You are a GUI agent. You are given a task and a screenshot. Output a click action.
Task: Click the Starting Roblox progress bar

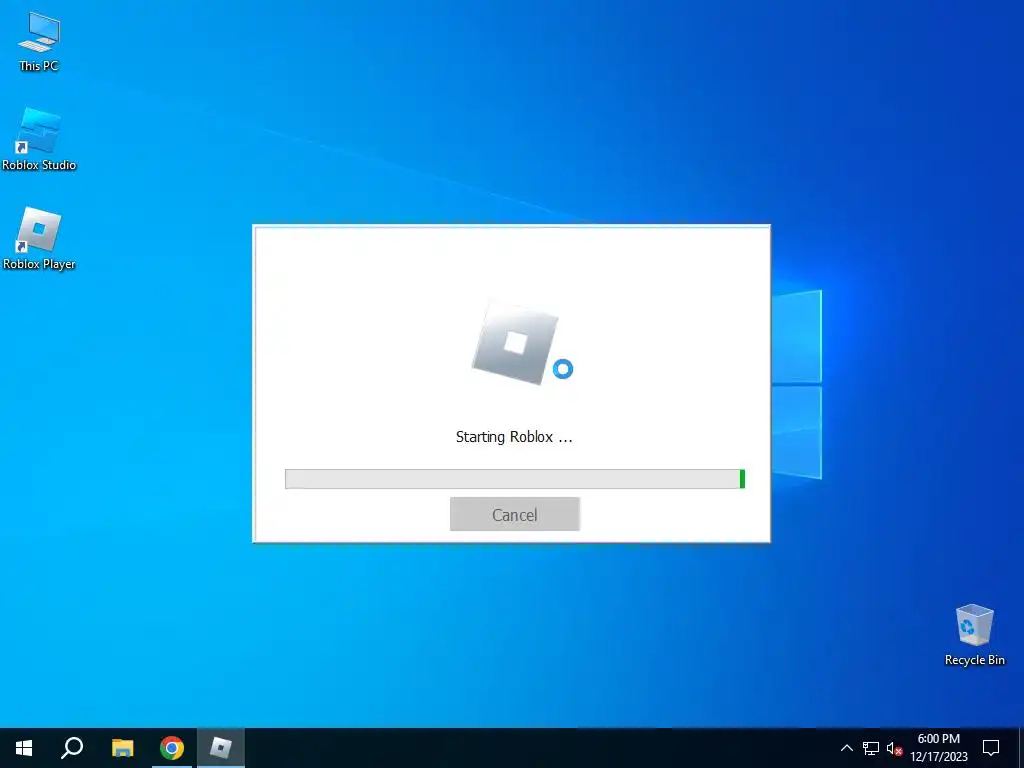515,479
